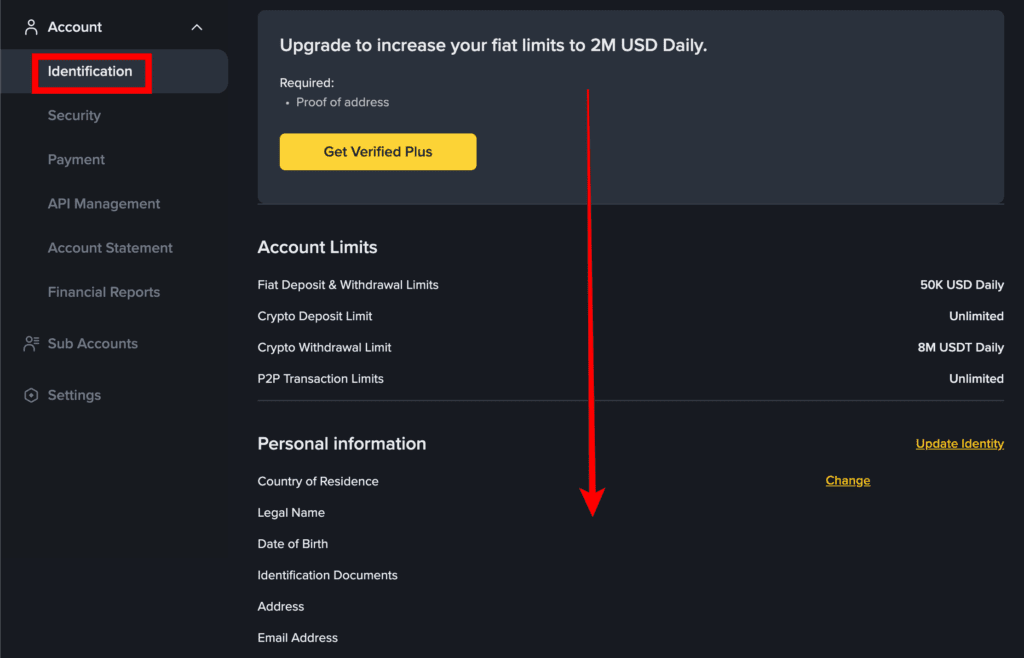Click the Sub Accounts people icon
The height and width of the screenshot is (658, 1024).
click(31, 344)
